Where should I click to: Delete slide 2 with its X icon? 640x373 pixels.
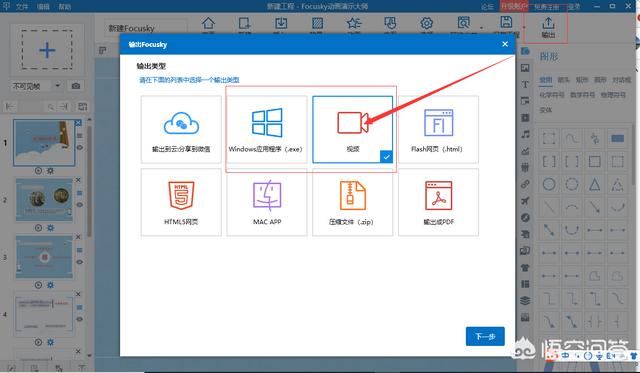tap(78, 180)
